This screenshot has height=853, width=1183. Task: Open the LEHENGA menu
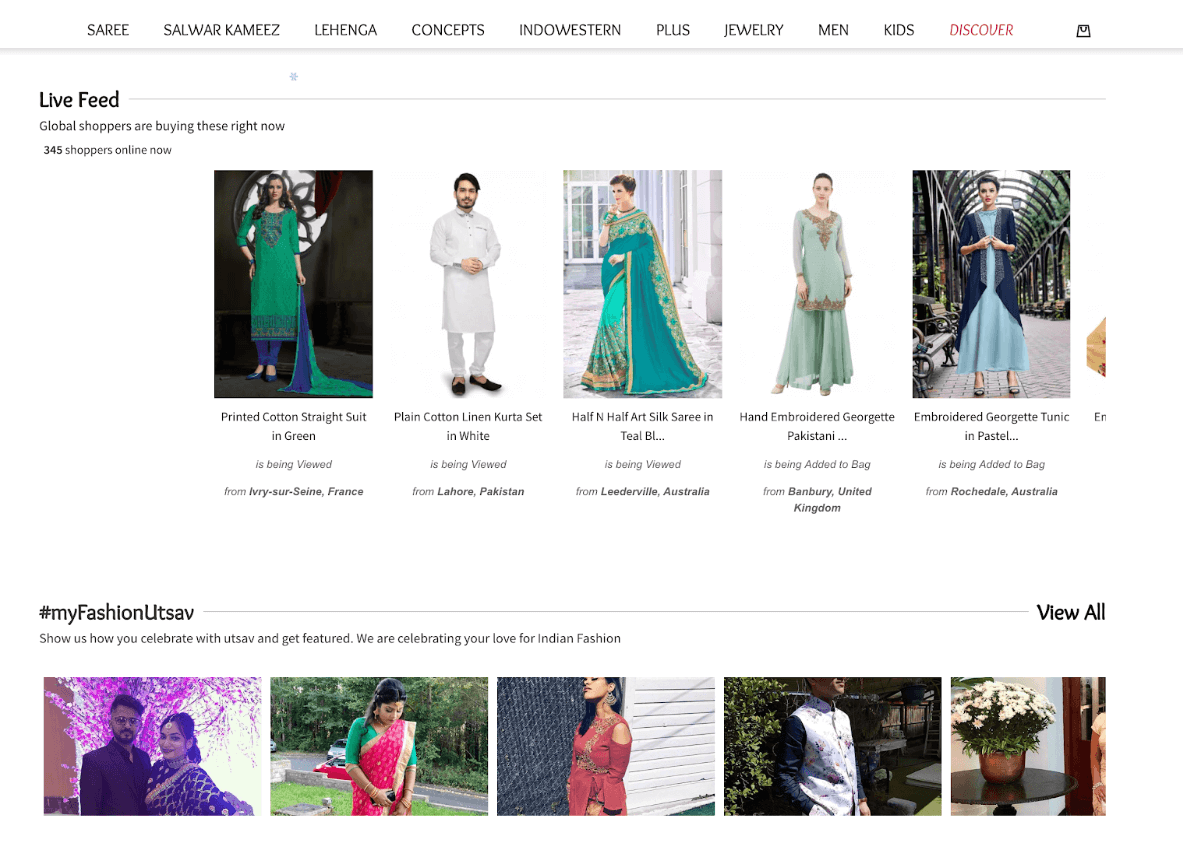[346, 30]
